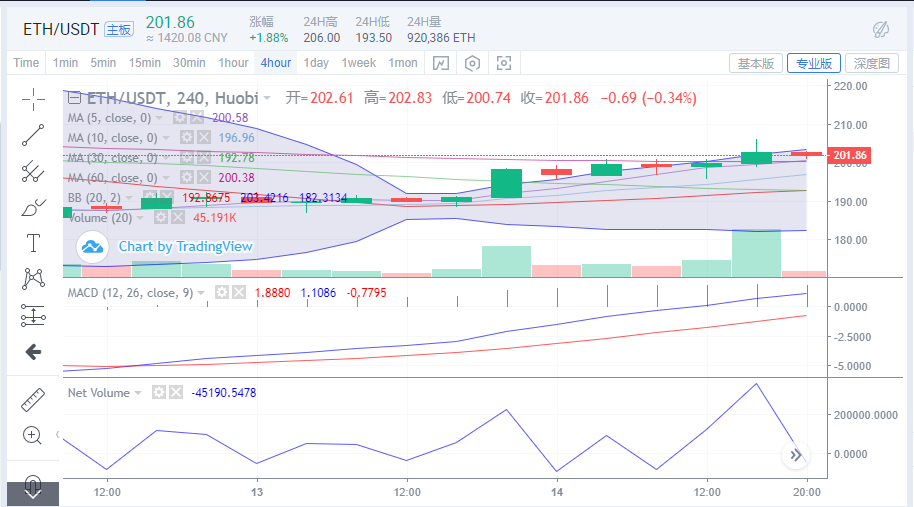Select the text annotation tool
The width and height of the screenshot is (914, 507).
[33, 243]
